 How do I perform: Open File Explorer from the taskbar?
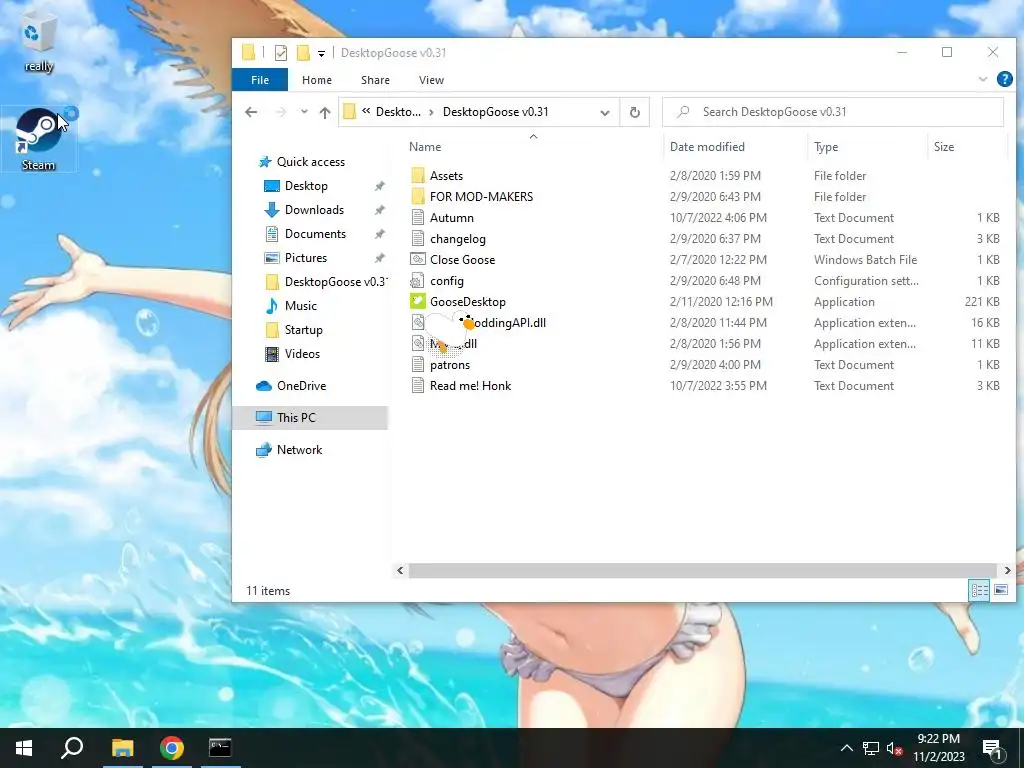coord(122,748)
